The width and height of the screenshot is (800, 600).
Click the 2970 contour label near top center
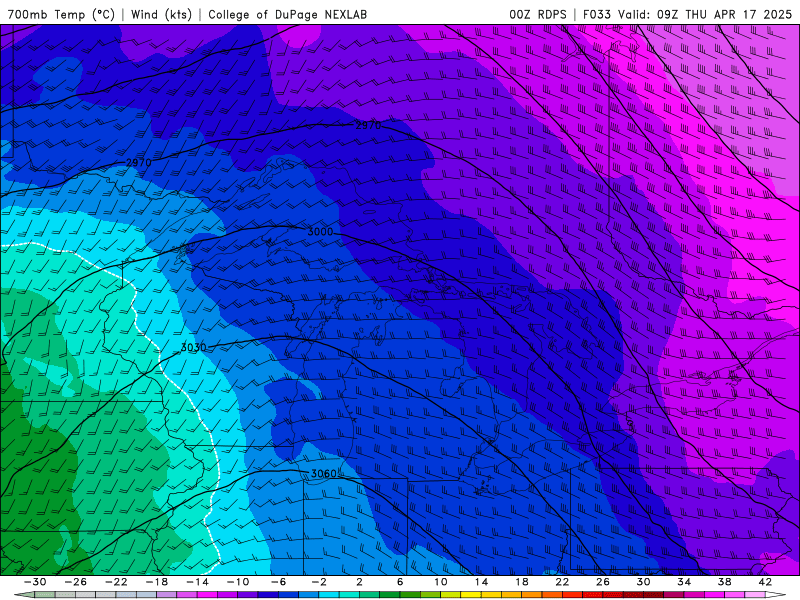tap(368, 125)
